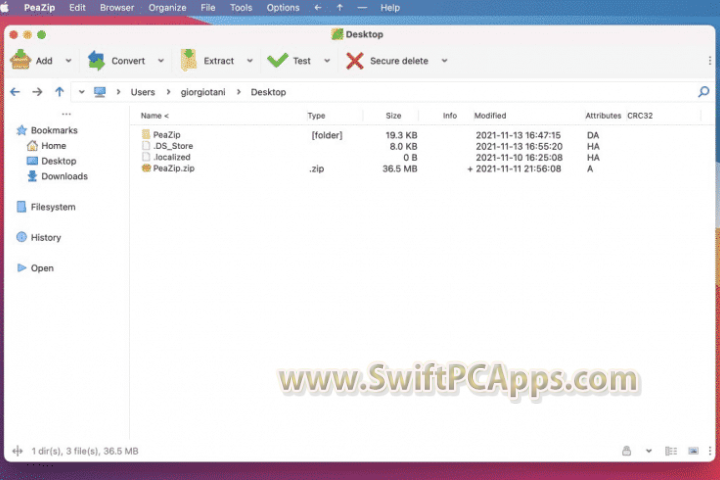Click the Bookmarks star icon in sidebar
Image resolution: width=720 pixels, height=480 pixels.
[x=21, y=130]
